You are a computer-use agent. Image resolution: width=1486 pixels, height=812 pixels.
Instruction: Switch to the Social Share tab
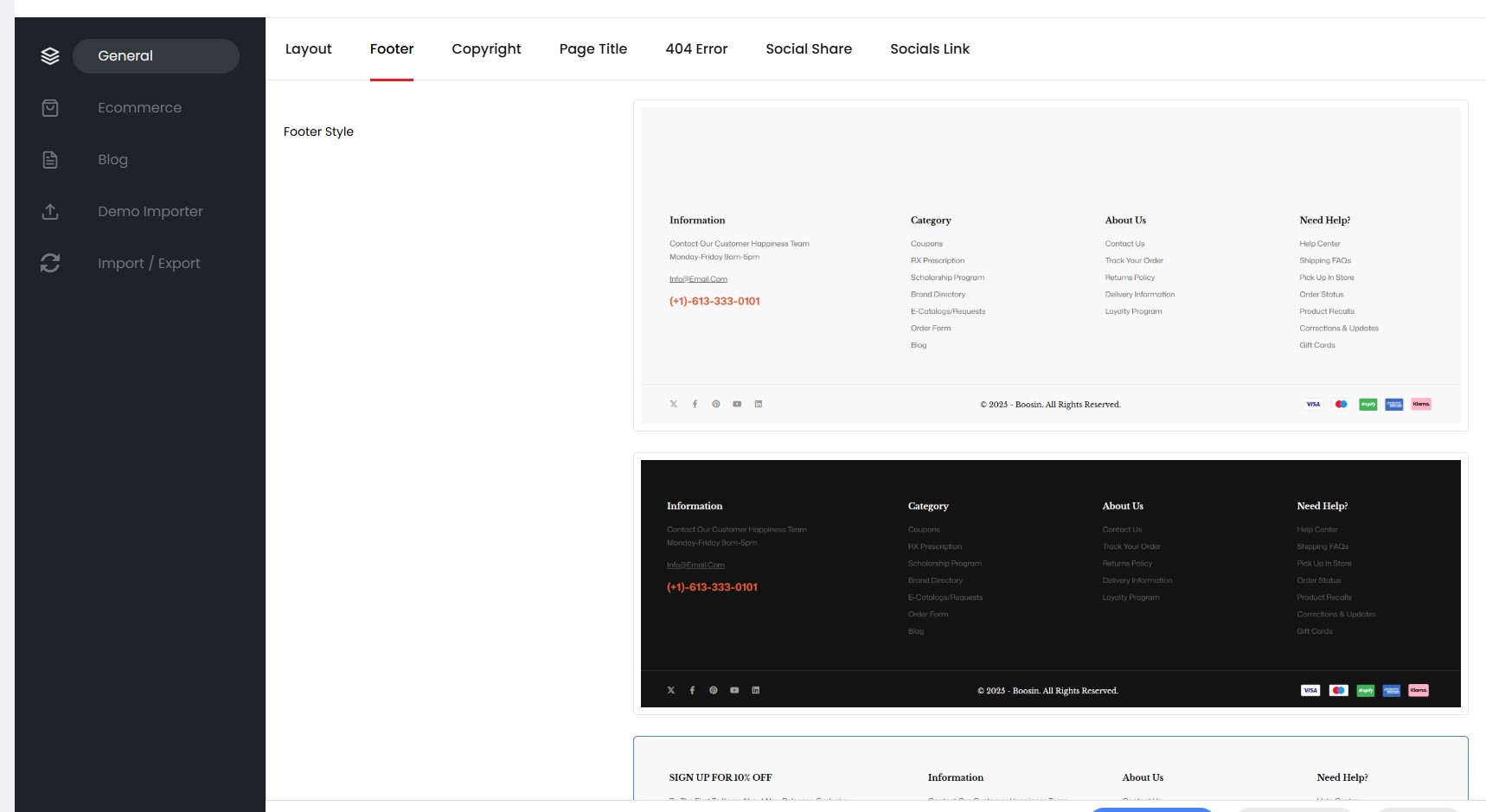point(808,49)
